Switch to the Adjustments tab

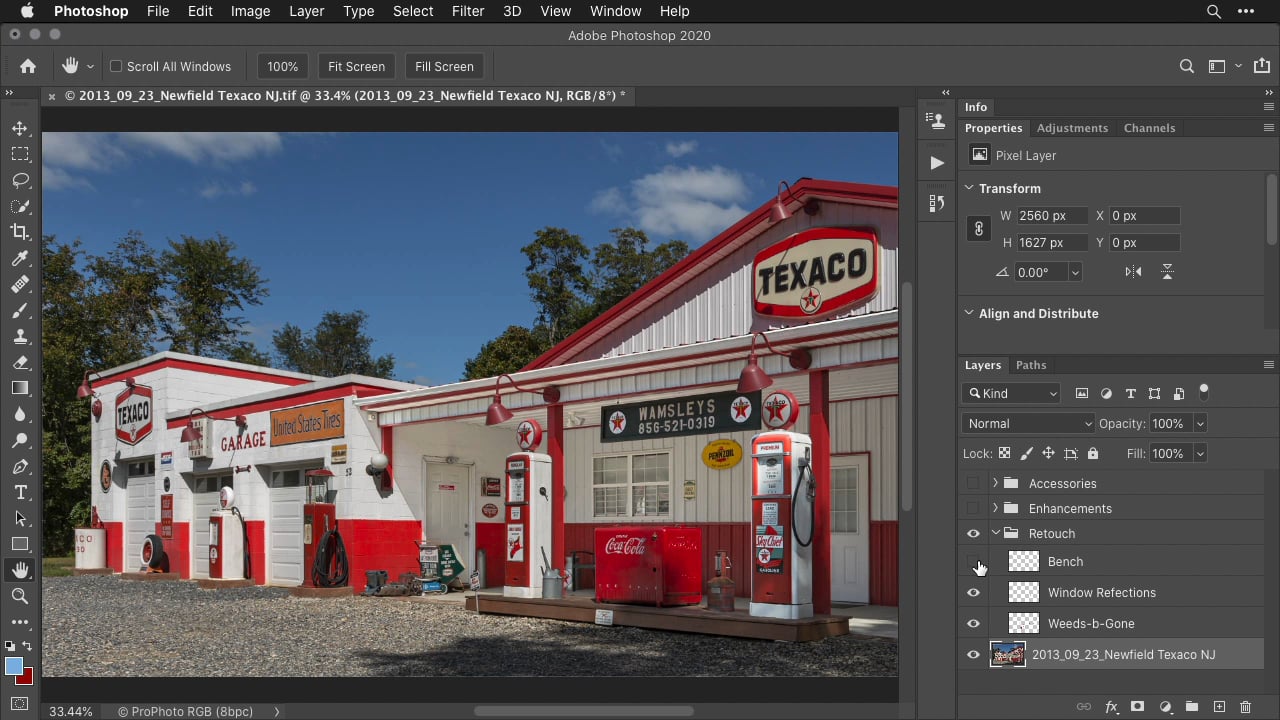[x=1072, y=128]
